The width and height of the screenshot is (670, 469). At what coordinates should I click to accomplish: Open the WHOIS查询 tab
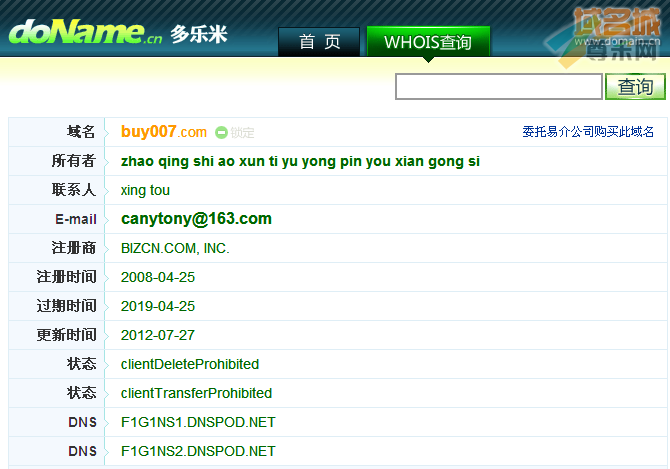click(x=428, y=41)
